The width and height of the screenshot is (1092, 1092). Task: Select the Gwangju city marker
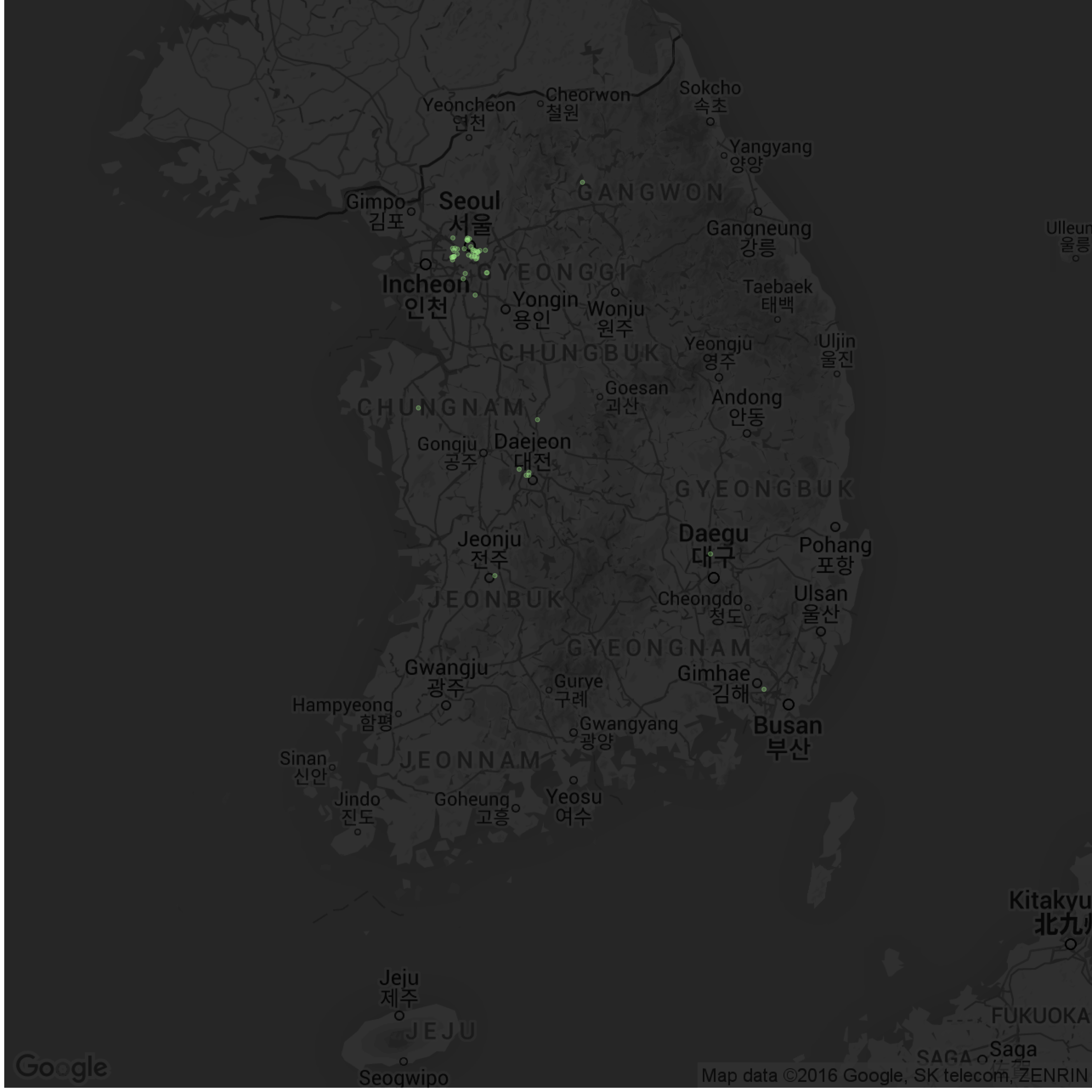point(447,705)
